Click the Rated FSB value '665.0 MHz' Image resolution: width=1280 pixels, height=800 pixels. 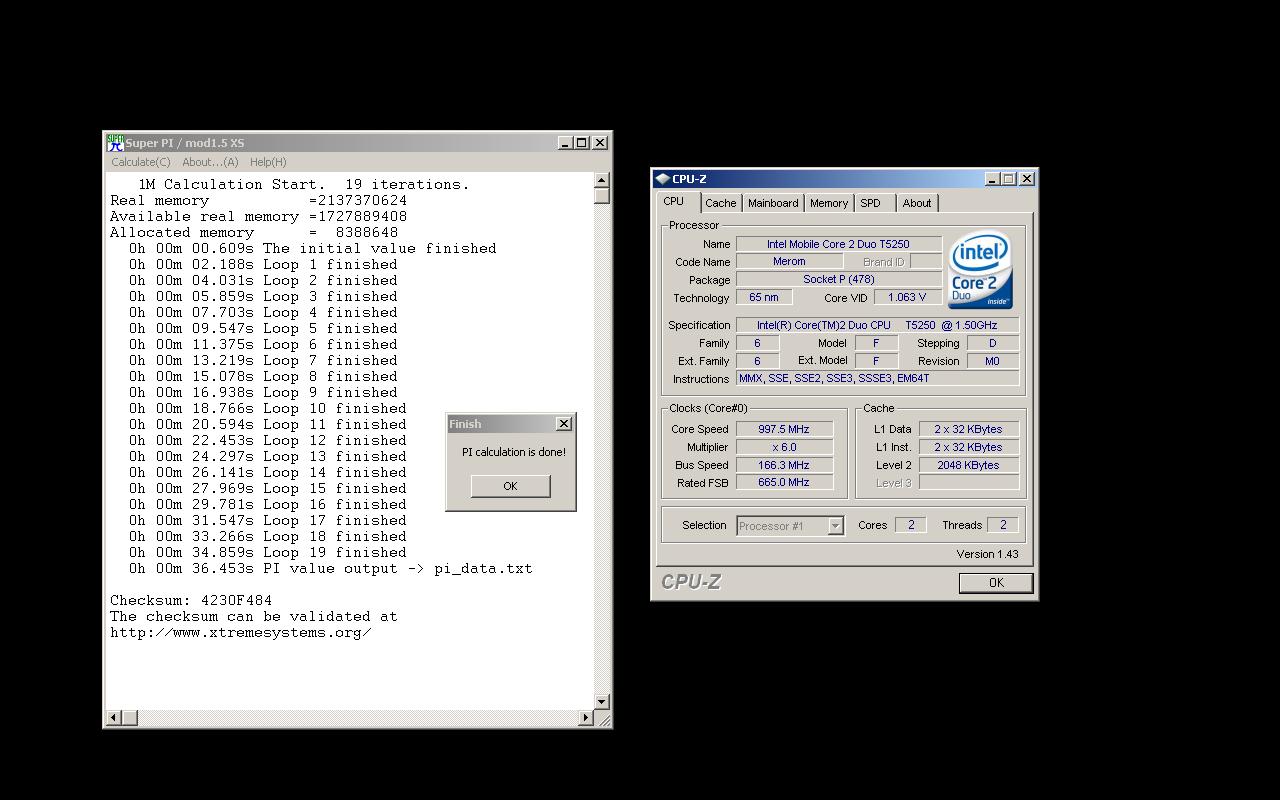pos(784,482)
